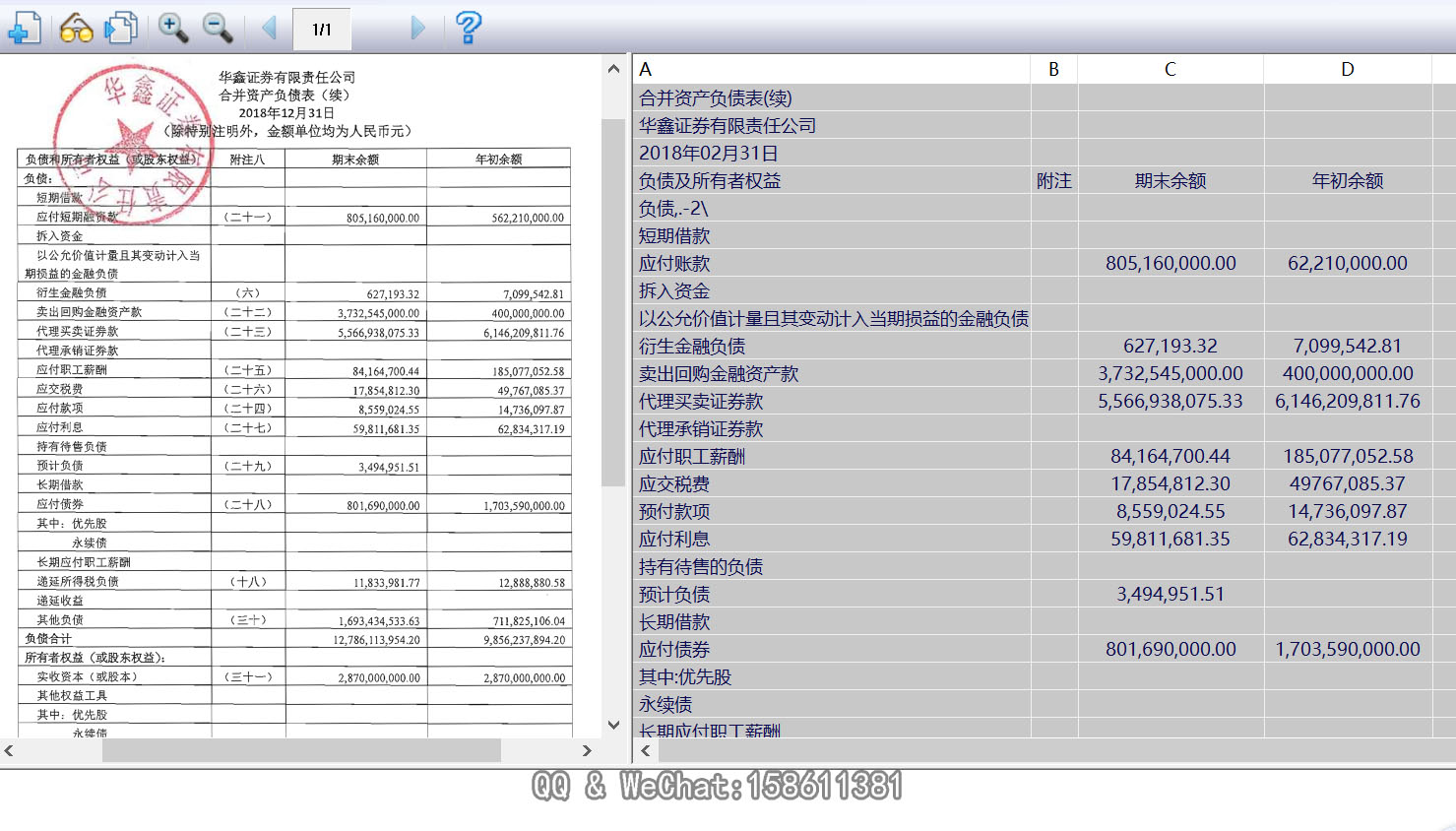Select the cell '持有待售的负债'
This screenshot has height=831, width=1456.
tap(833, 566)
